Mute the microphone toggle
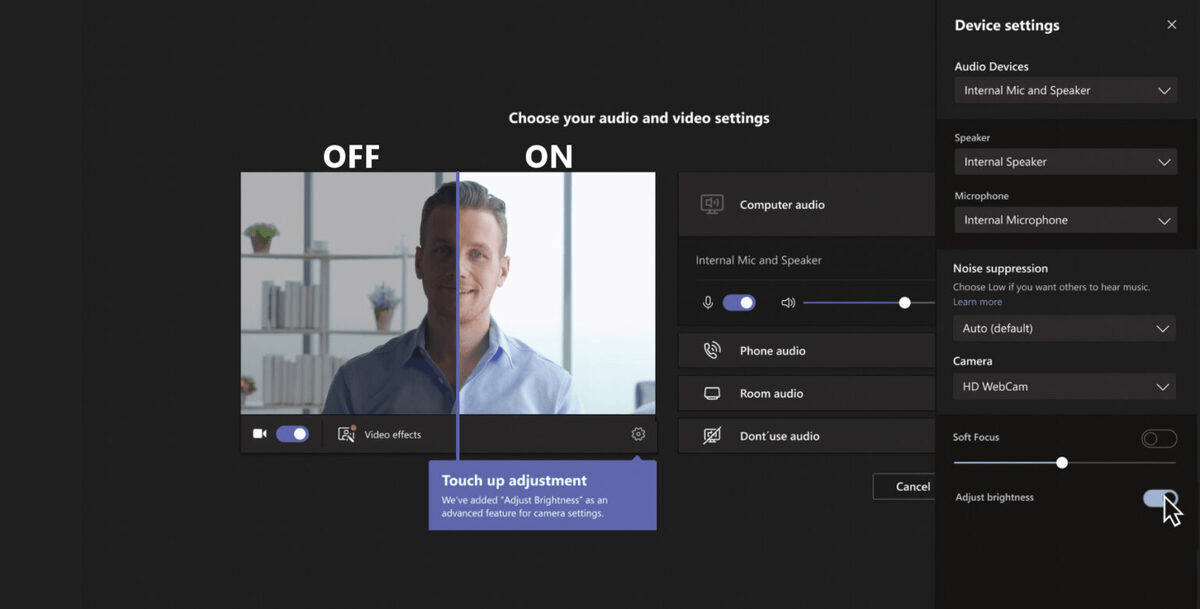Viewport: 1200px width, 609px height. 738,301
